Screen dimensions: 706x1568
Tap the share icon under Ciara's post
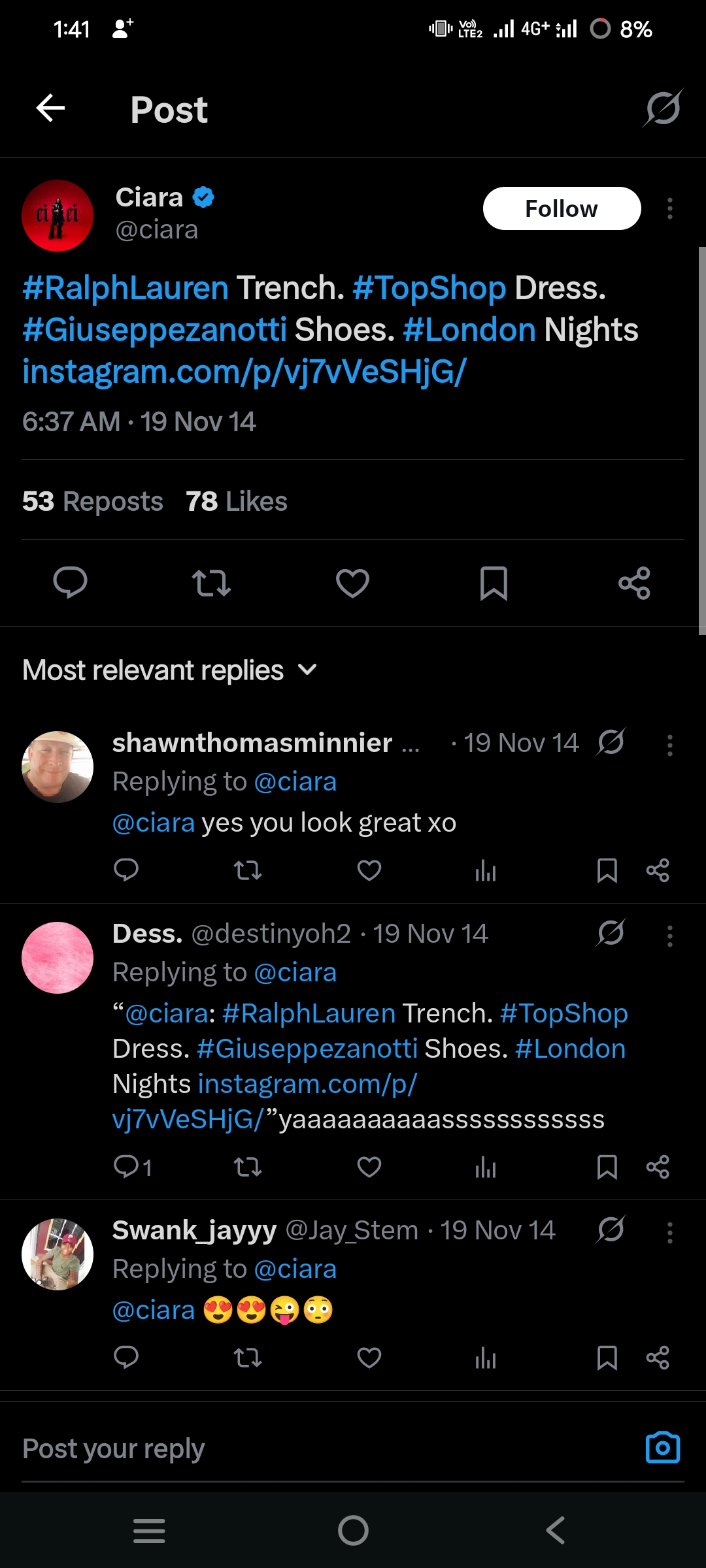(634, 583)
